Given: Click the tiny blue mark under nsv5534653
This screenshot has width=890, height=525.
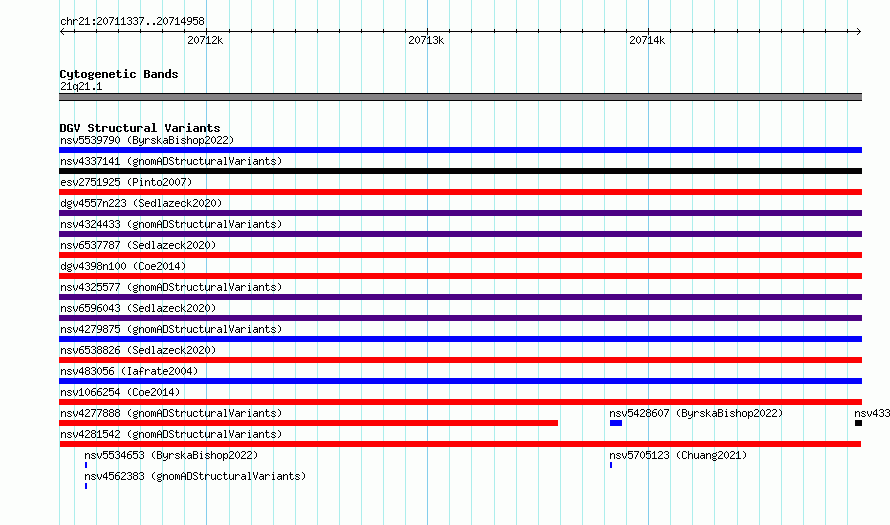Looking at the screenshot, I should [86, 465].
